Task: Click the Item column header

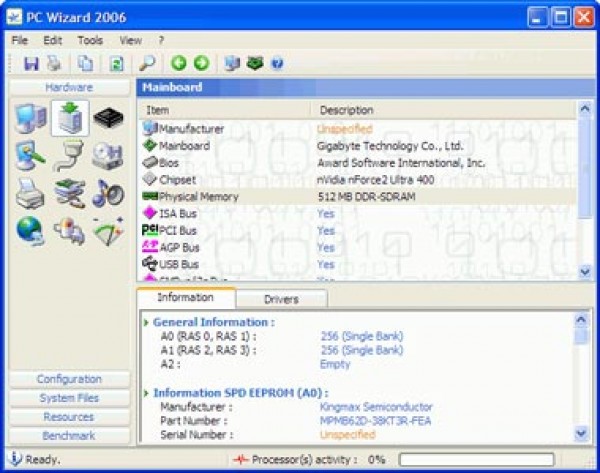Action: 223,110
